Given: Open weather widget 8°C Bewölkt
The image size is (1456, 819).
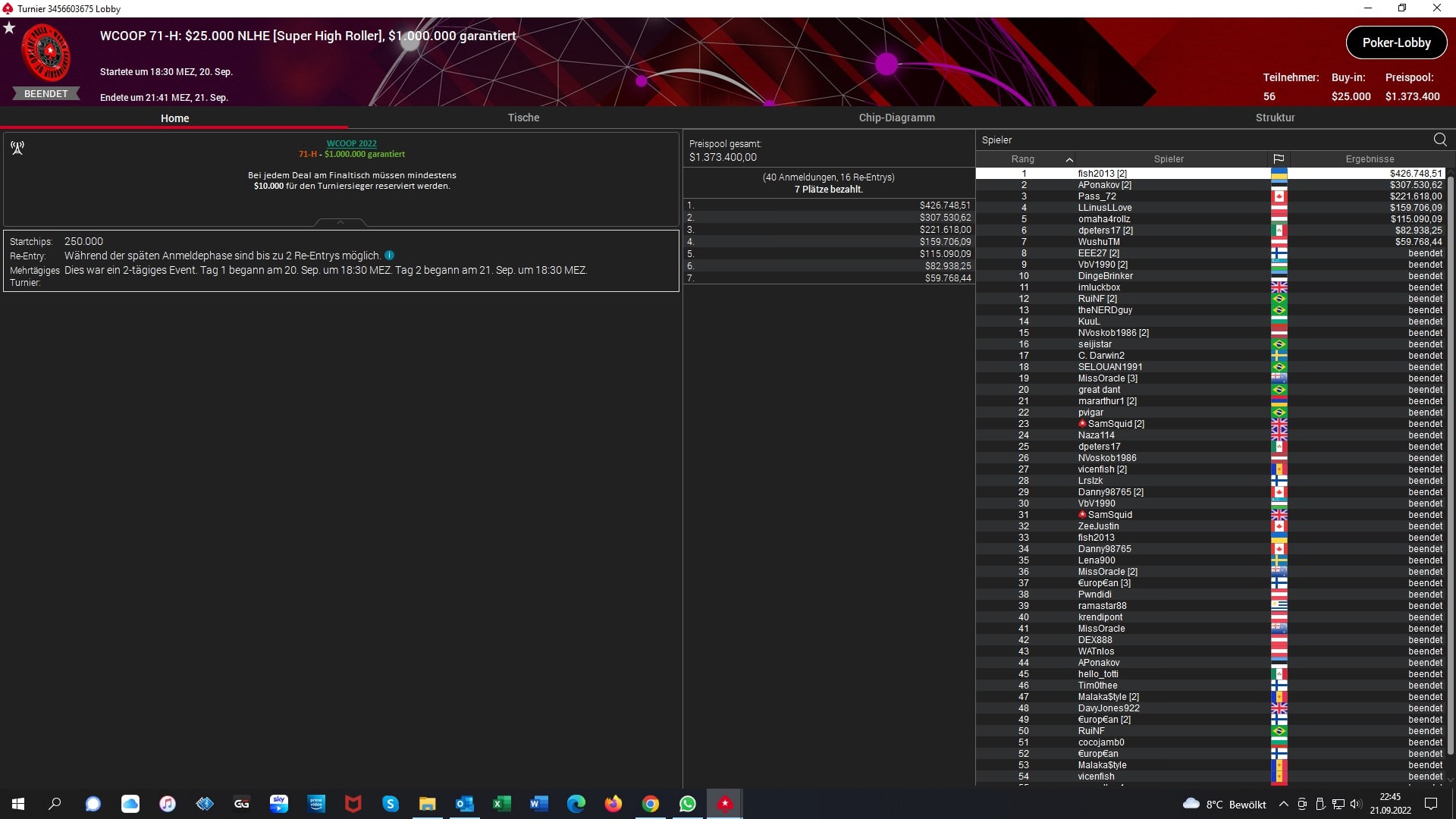Looking at the screenshot, I should (1224, 805).
